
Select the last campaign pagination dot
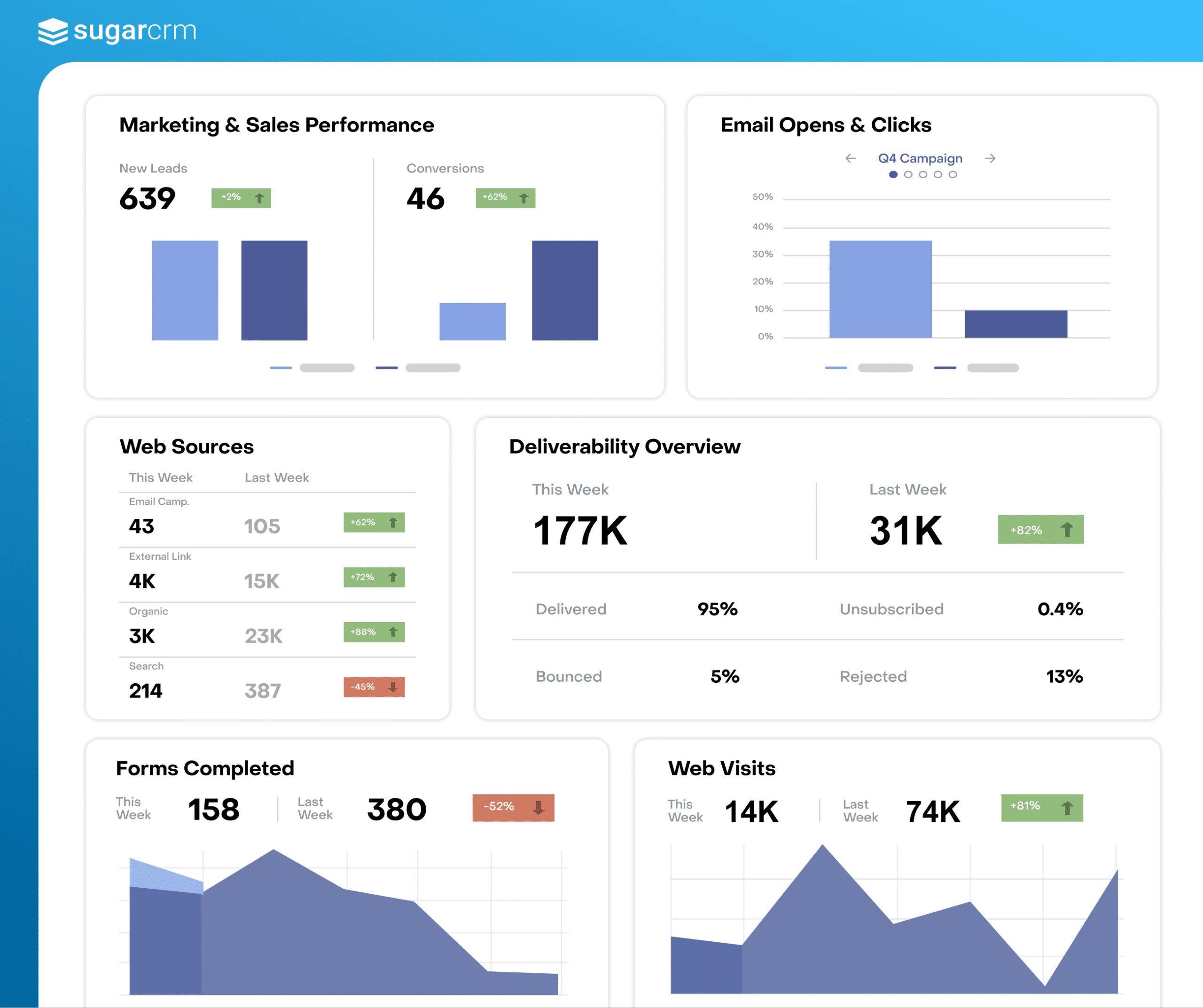tap(953, 175)
